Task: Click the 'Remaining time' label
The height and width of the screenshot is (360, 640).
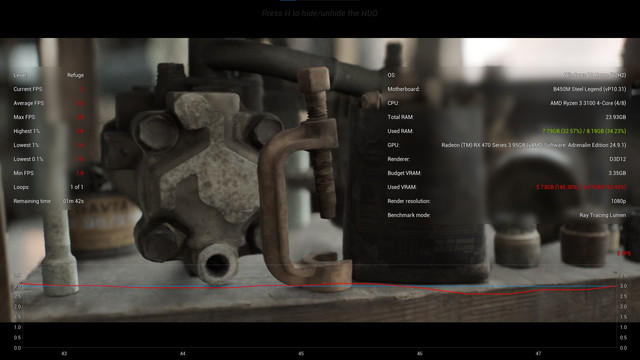Action: [32, 201]
